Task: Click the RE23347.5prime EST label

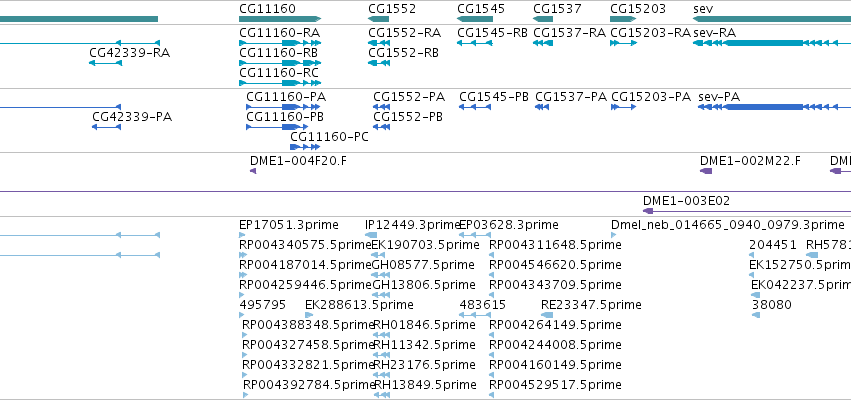Action: (x=592, y=304)
